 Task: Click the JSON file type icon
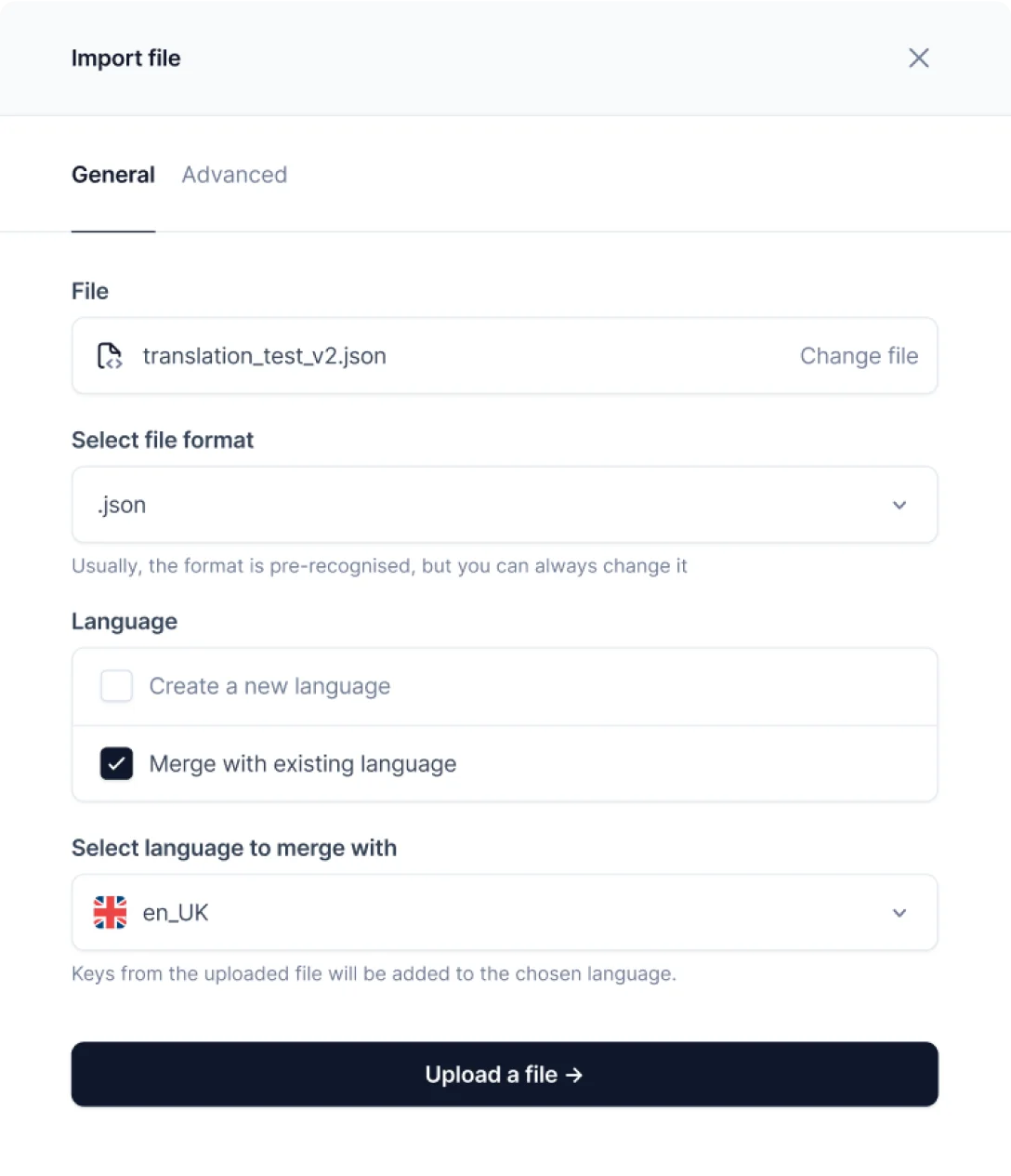click(110, 356)
